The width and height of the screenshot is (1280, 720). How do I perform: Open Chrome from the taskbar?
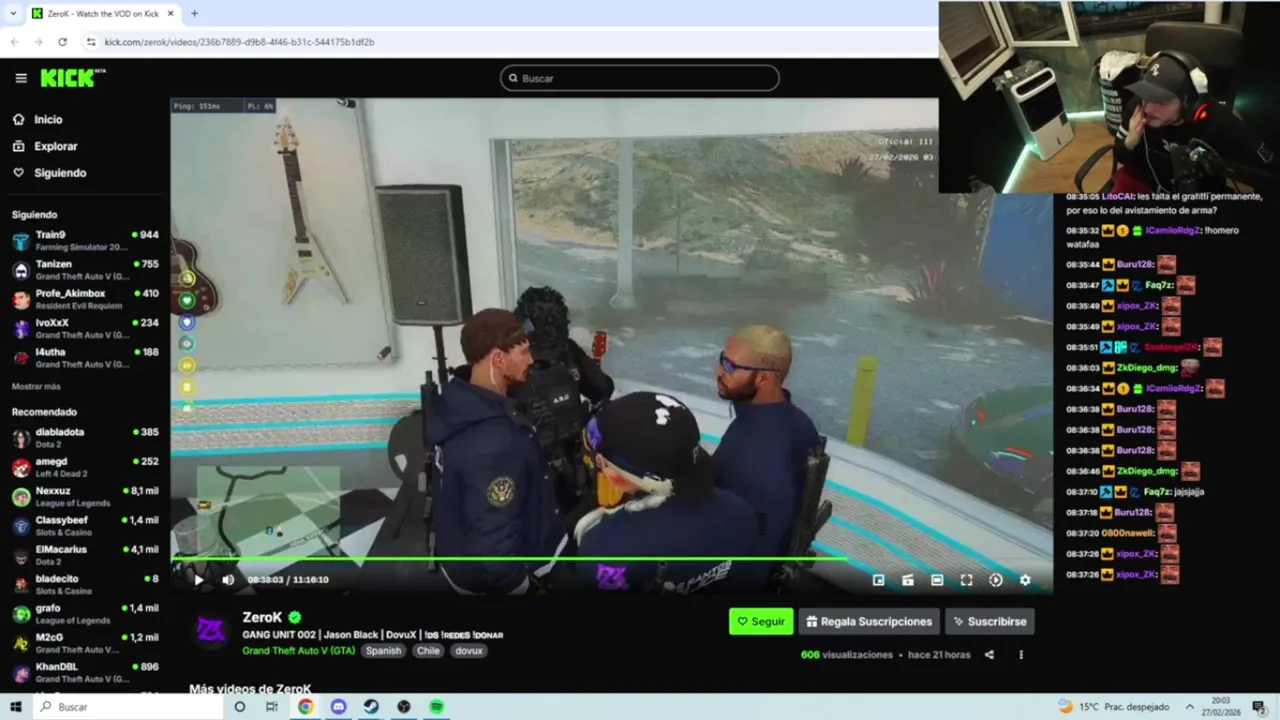coord(305,707)
